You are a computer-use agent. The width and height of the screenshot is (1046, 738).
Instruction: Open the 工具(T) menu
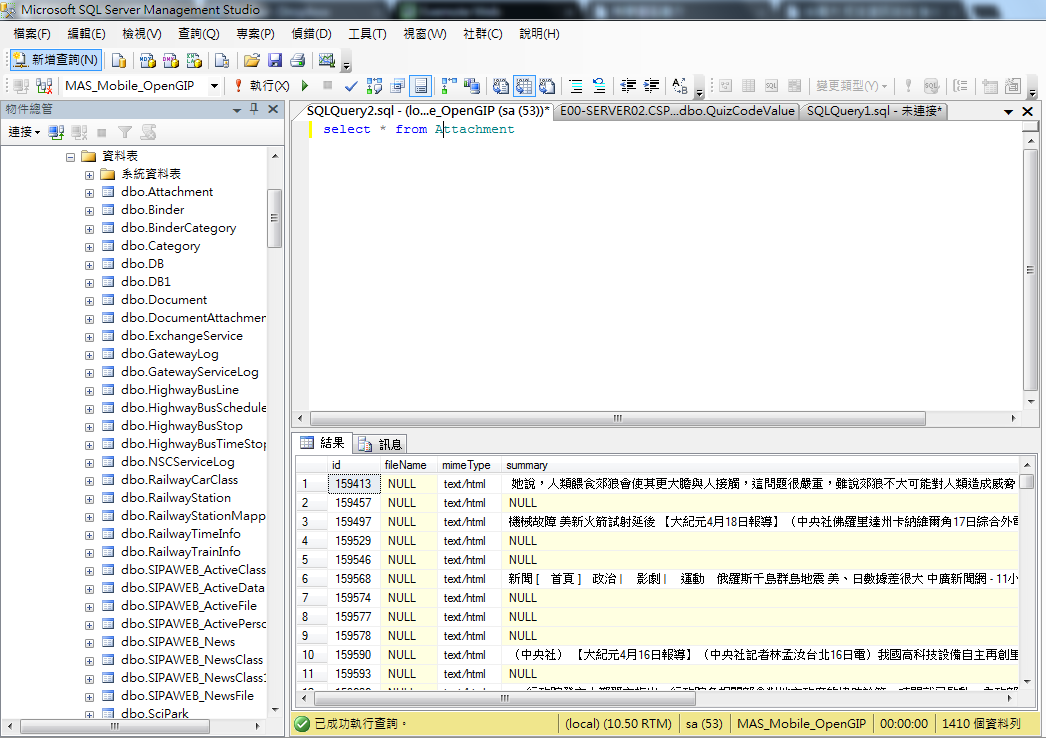click(367, 34)
